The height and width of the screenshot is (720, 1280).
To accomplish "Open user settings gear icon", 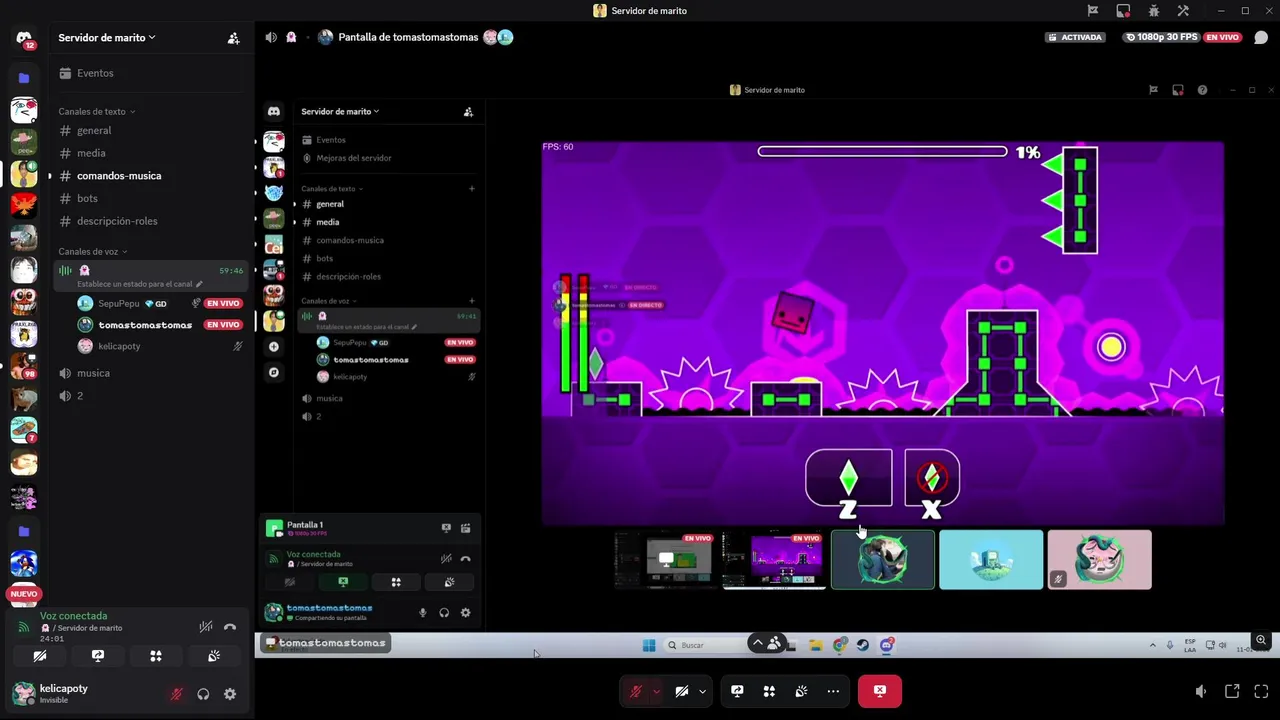I will (x=230, y=694).
